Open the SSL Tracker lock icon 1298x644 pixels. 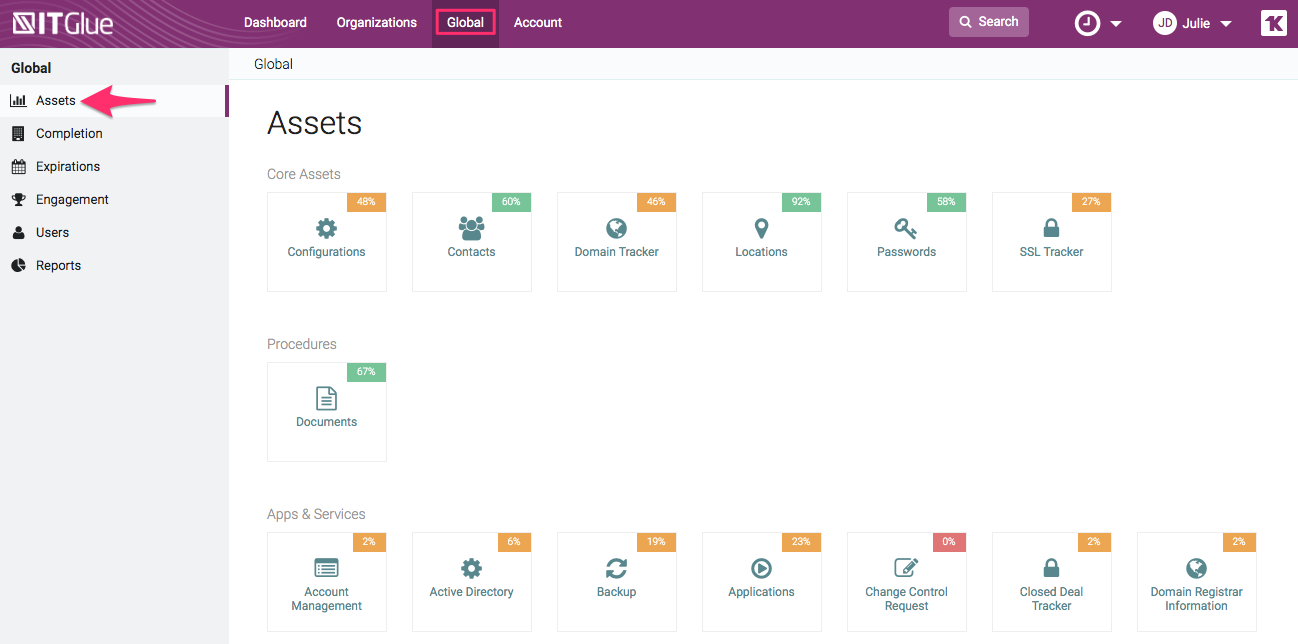pos(1051,228)
